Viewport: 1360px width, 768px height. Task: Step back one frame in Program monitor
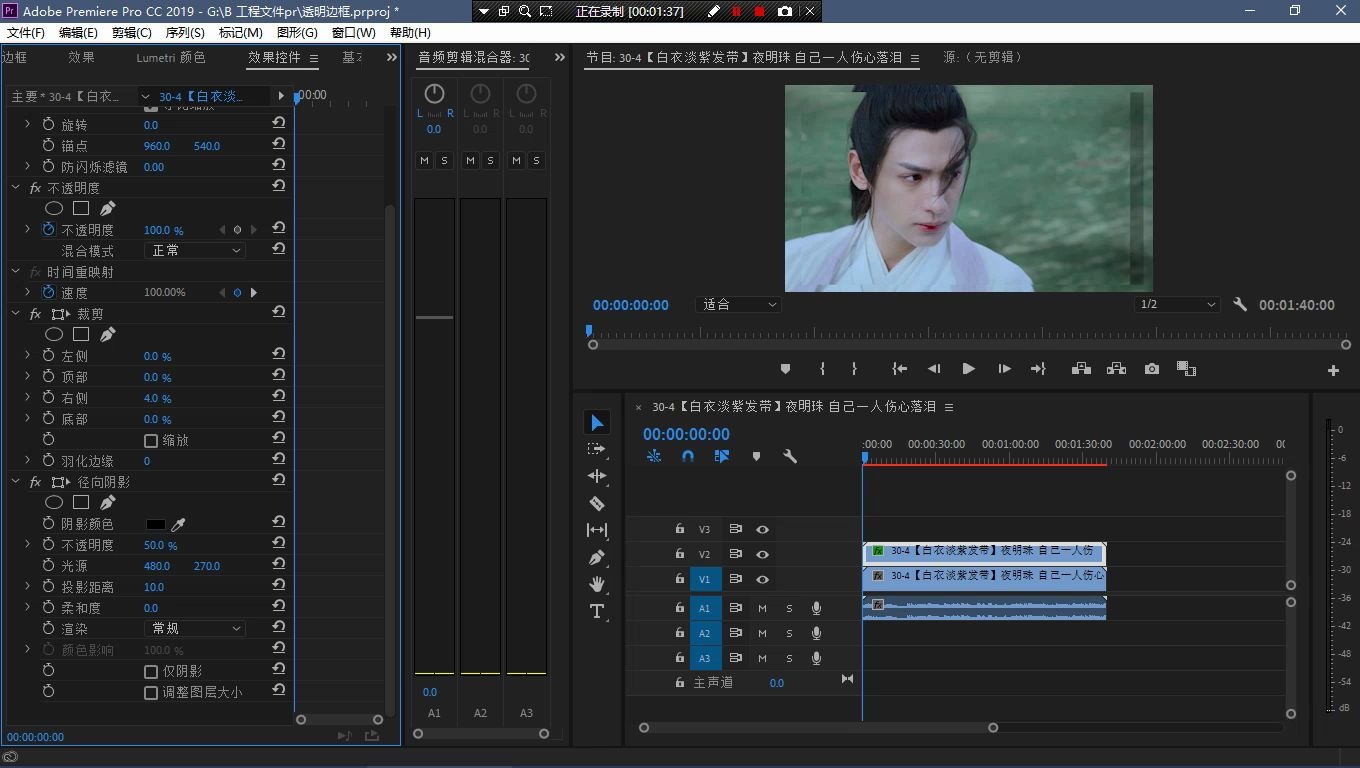[x=934, y=369]
